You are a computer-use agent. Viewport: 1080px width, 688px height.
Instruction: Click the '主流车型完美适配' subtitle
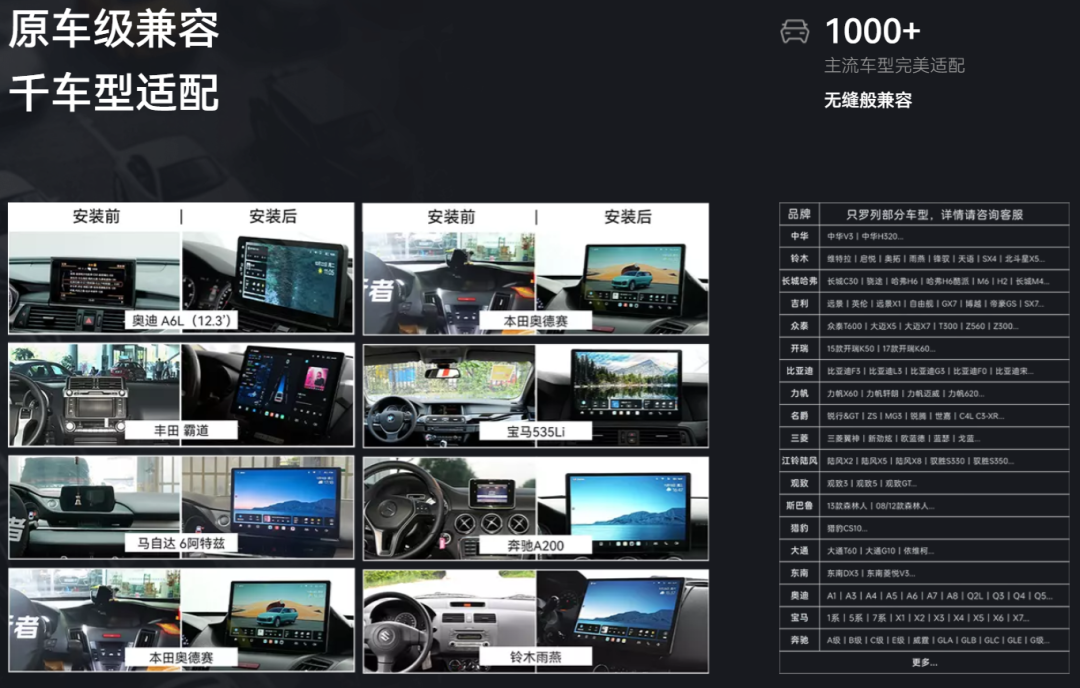coord(894,65)
